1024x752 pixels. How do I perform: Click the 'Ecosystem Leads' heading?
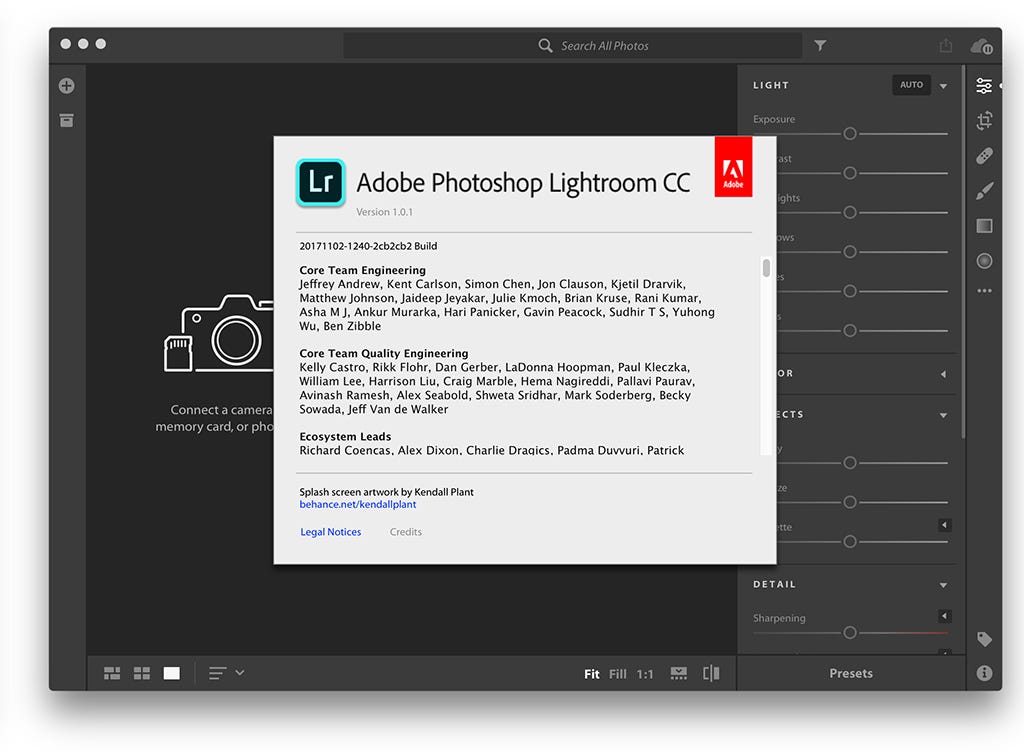click(345, 436)
